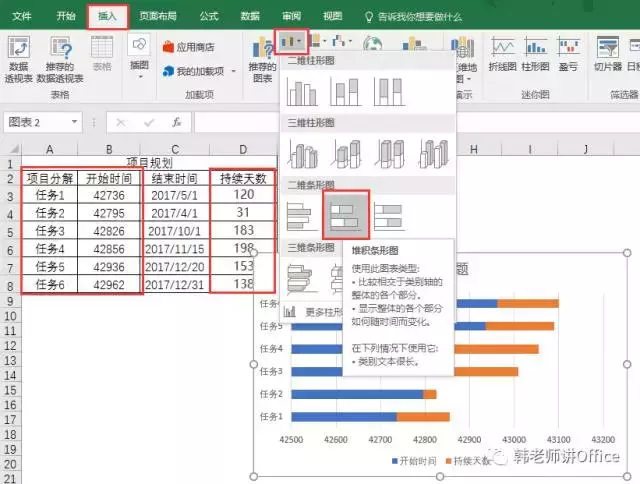The width and height of the screenshot is (640, 484).
Task: Switch to the Home (开始) tab
Action: tap(66, 16)
